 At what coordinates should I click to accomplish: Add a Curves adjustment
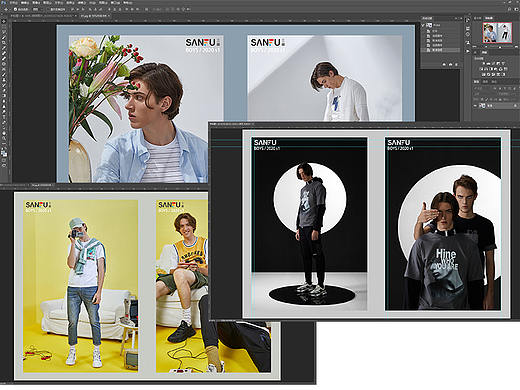pyautogui.click(x=493, y=63)
